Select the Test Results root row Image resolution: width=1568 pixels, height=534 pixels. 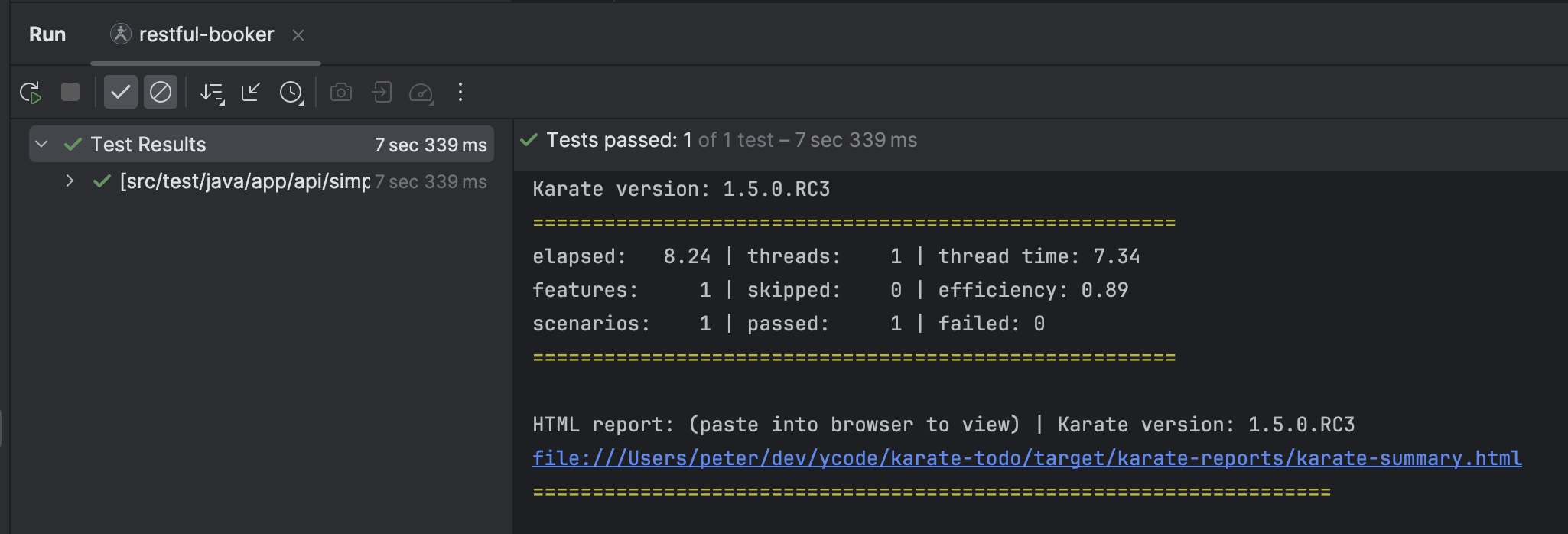pyautogui.click(x=262, y=144)
